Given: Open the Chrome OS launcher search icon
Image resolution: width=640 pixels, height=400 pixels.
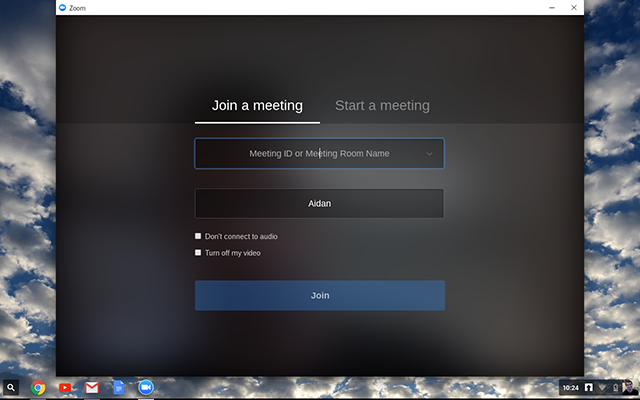Looking at the screenshot, I should 11,387.
